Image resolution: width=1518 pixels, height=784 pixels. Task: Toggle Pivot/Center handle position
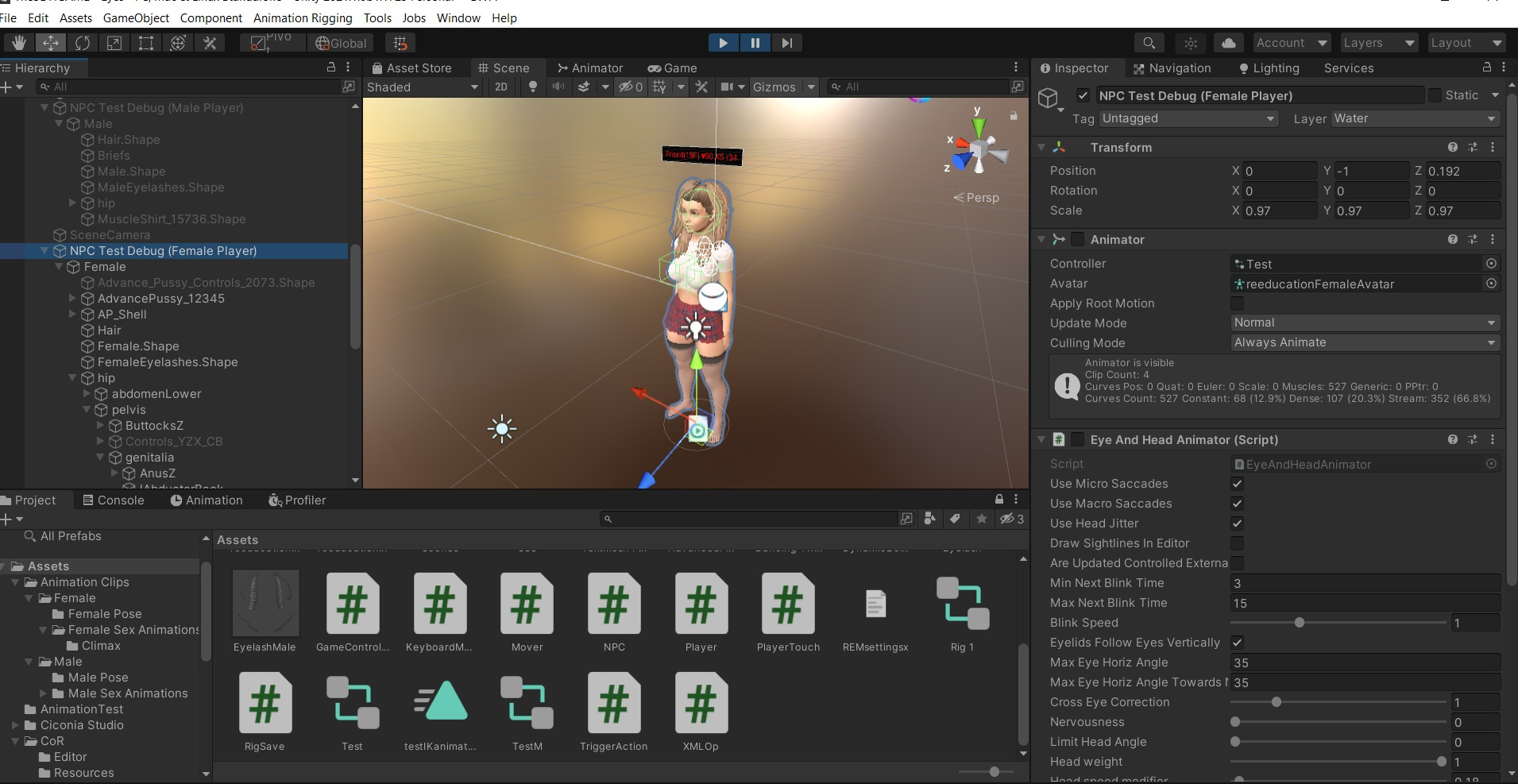272,43
